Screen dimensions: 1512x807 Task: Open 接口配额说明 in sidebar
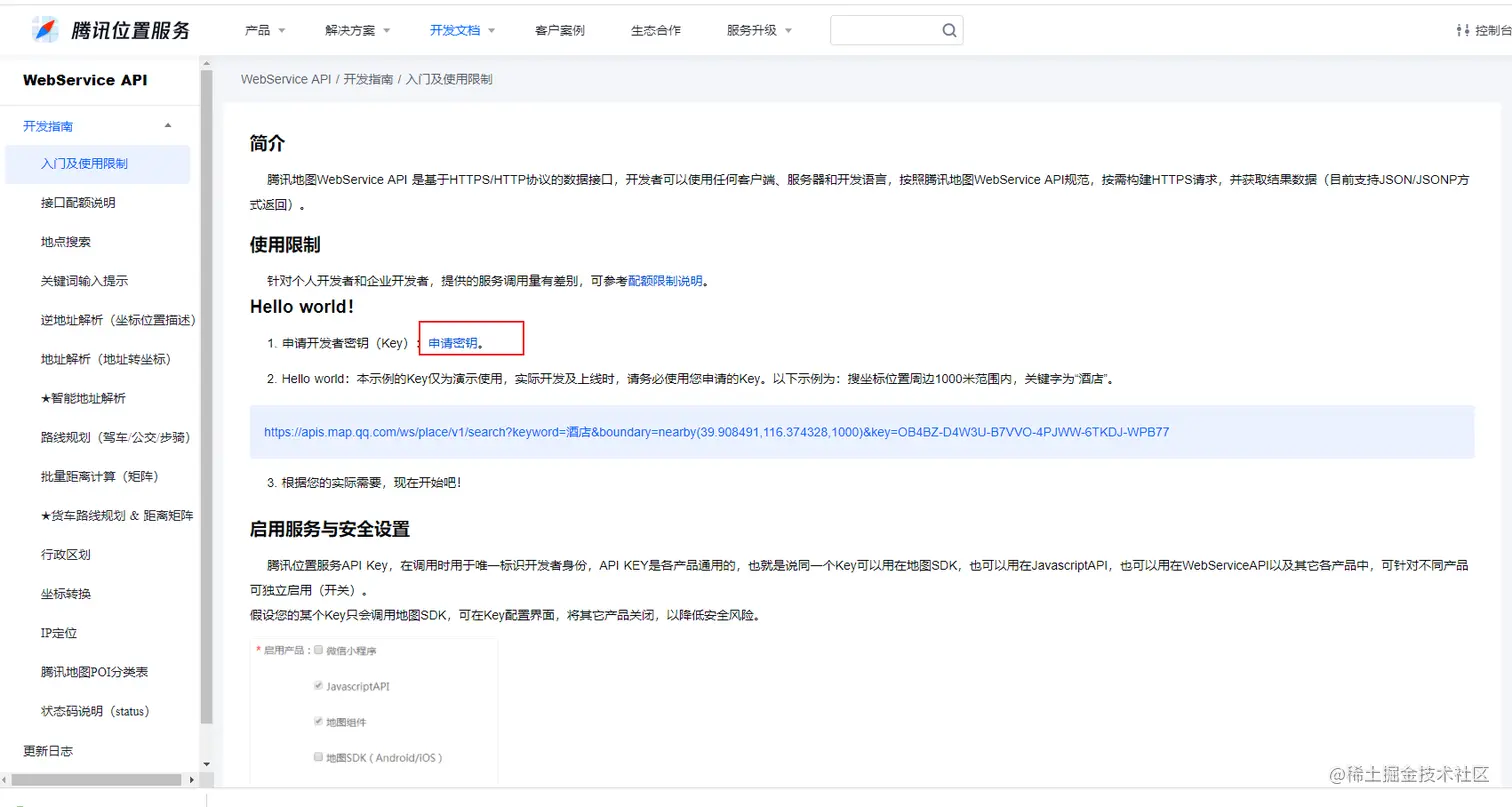click(78, 203)
